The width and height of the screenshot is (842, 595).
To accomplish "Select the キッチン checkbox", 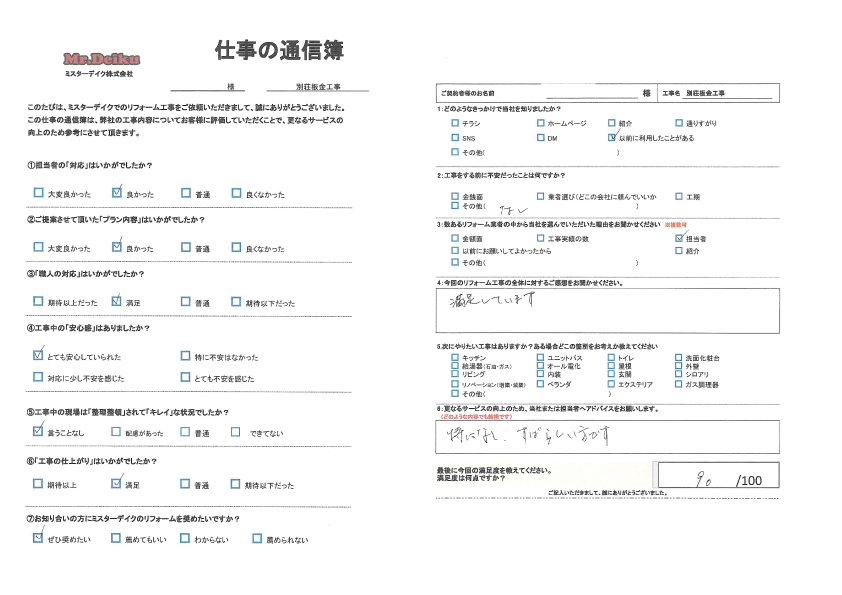I will [x=455, y=357].
